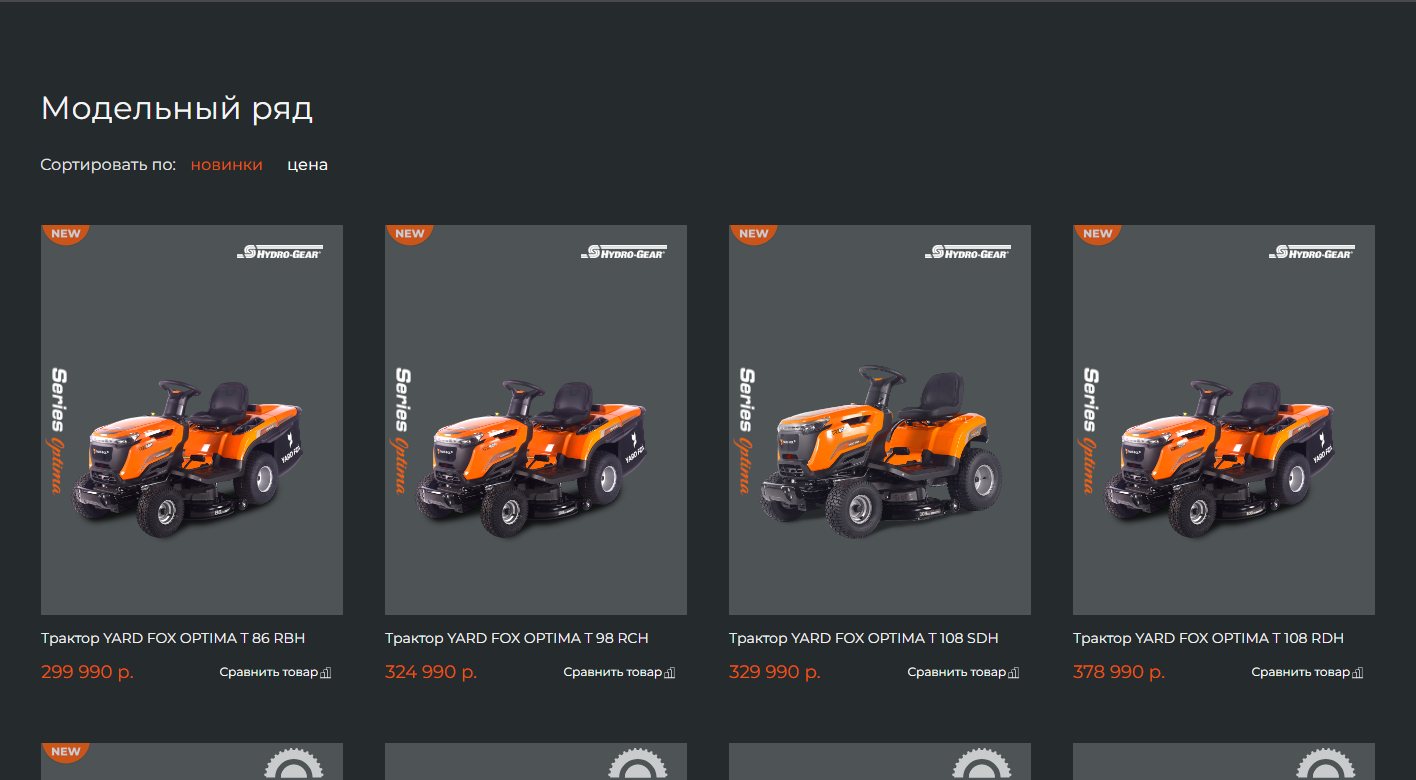Image resolution: width=1416 pixels, height=780 pixels.
Task: Click compare chart icon for T 98 RCH
Action: (x=670, y=673)
